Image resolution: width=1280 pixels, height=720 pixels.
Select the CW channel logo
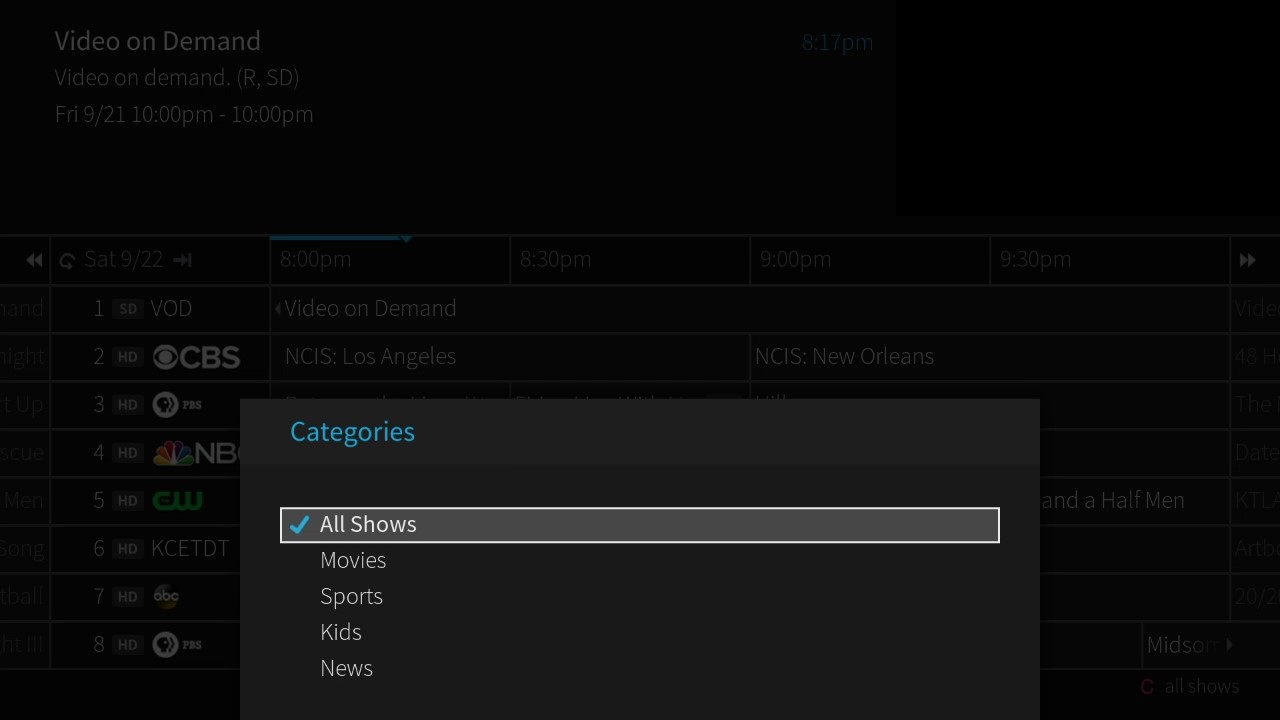point(177,500)
